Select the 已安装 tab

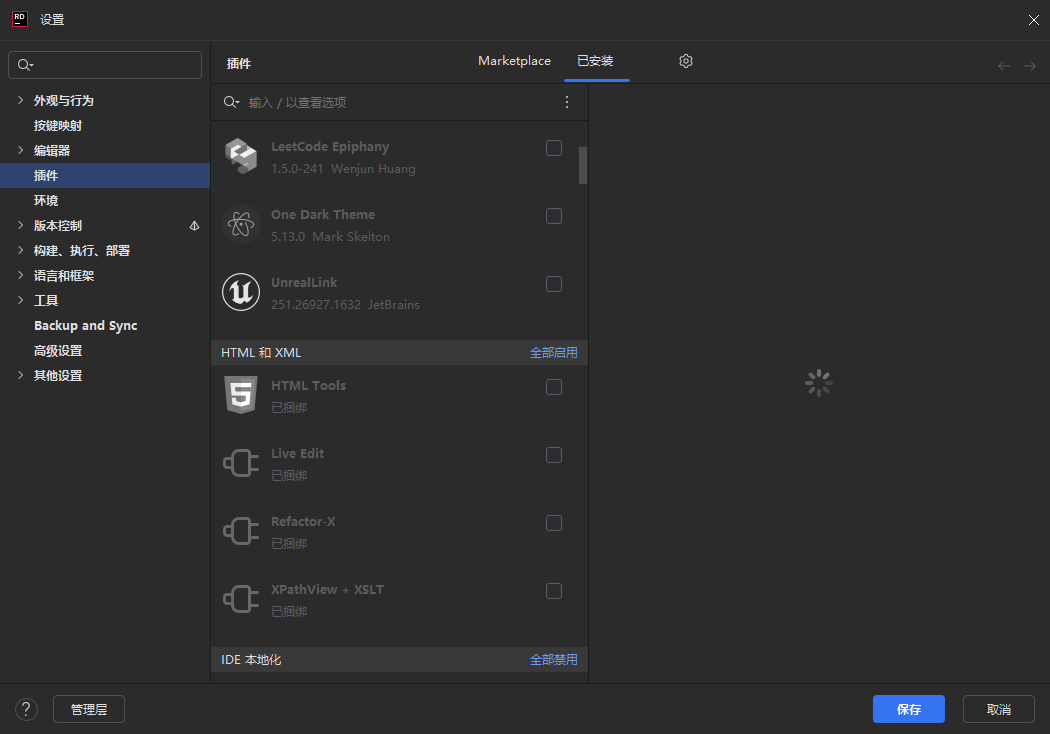(x=596, y=61)
